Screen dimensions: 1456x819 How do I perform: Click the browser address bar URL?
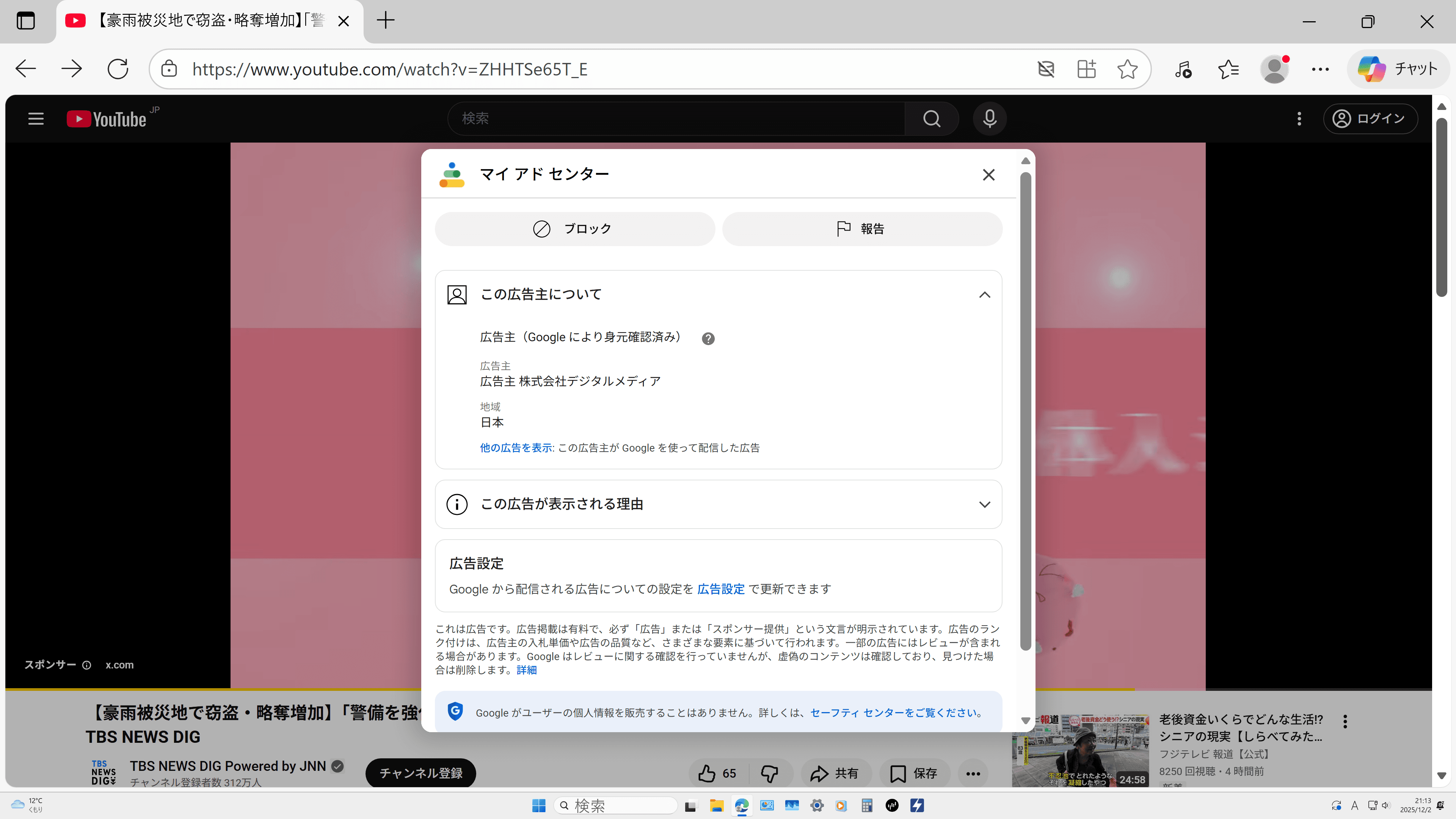(390, 69)
